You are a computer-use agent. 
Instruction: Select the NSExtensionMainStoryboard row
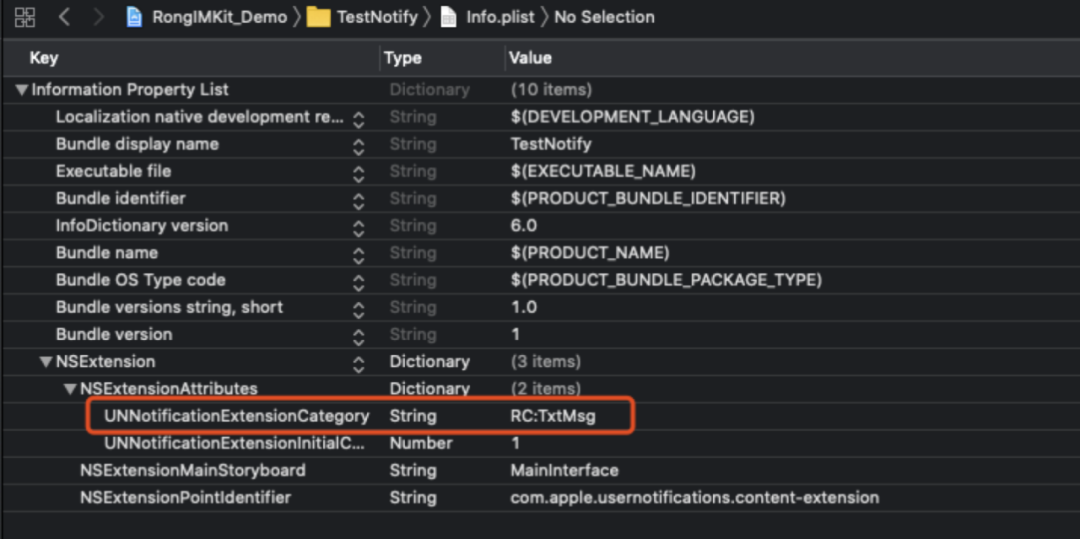pos(193,470)
